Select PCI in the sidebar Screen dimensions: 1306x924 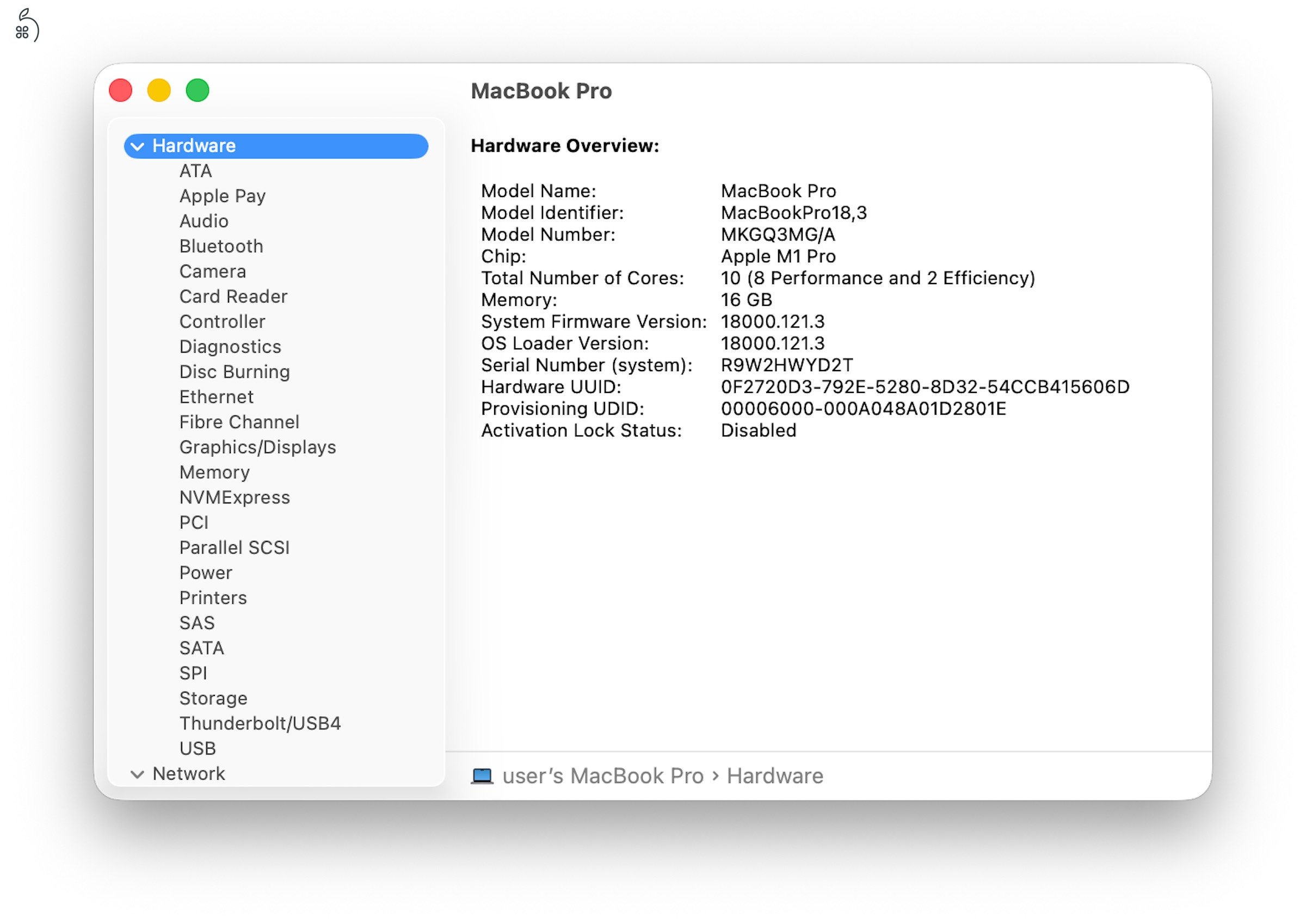pos(194,522)
